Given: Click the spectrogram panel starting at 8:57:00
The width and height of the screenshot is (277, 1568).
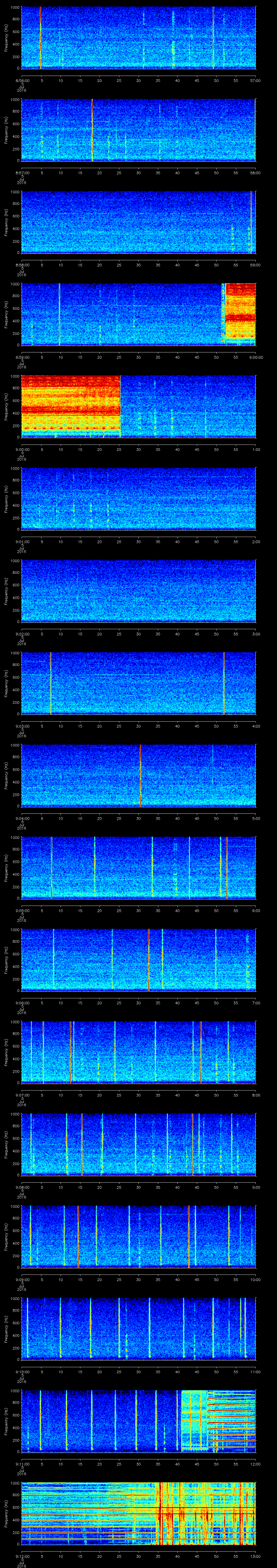Looking at the screenshot, I should point(138,130).
